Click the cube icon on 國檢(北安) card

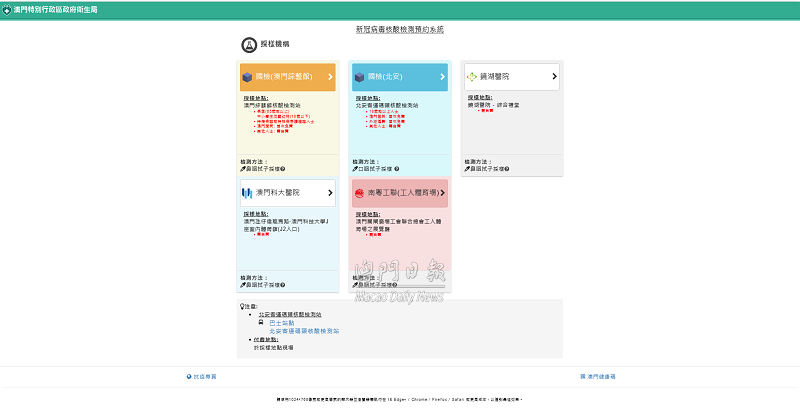coord(358,77)
